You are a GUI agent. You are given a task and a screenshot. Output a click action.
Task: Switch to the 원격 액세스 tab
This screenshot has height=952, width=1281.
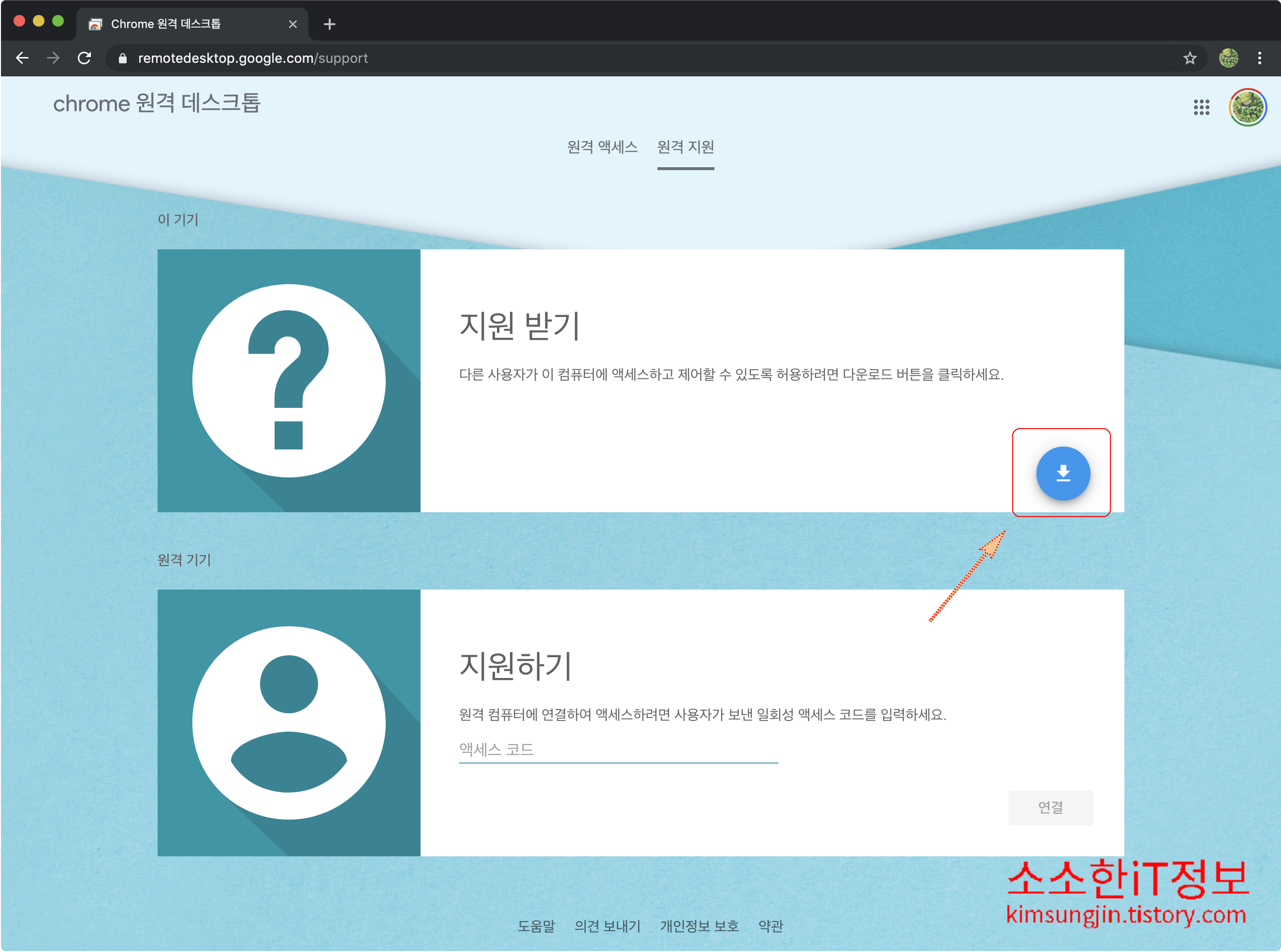(602, 147)
